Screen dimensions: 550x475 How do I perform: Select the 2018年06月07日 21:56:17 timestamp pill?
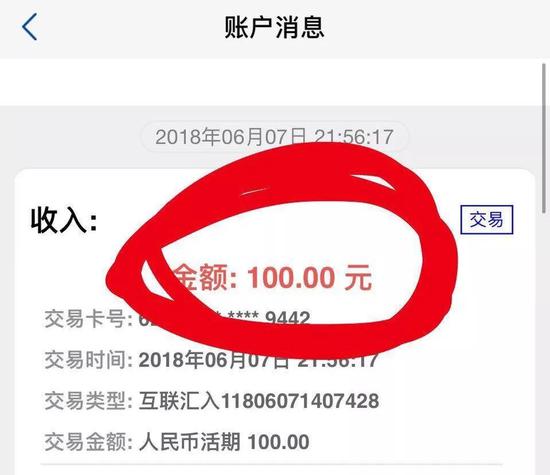click(274, 137)
